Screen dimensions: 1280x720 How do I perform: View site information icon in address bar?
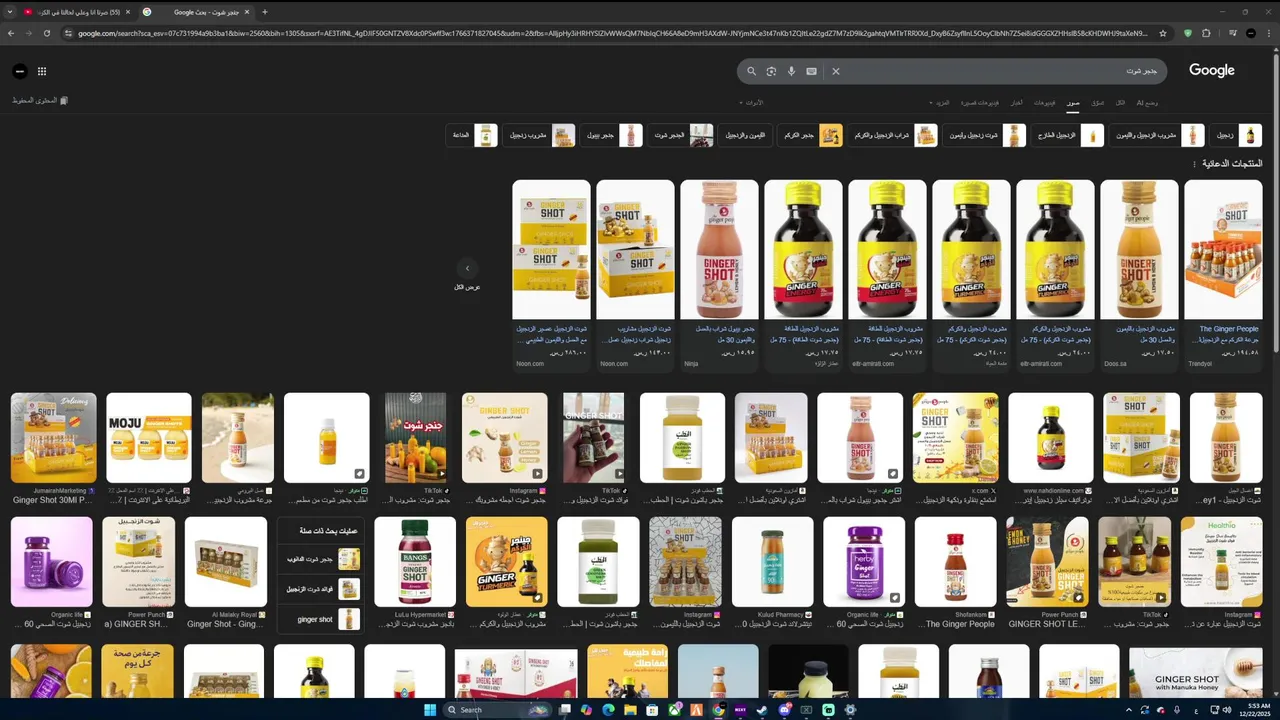(69, 33)
